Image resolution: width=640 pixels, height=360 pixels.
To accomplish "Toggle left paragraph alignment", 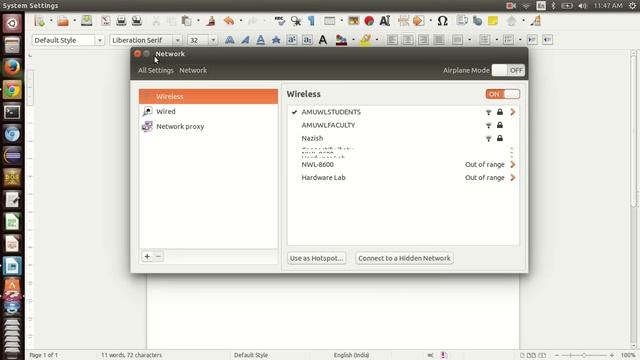I will [392, 40].
